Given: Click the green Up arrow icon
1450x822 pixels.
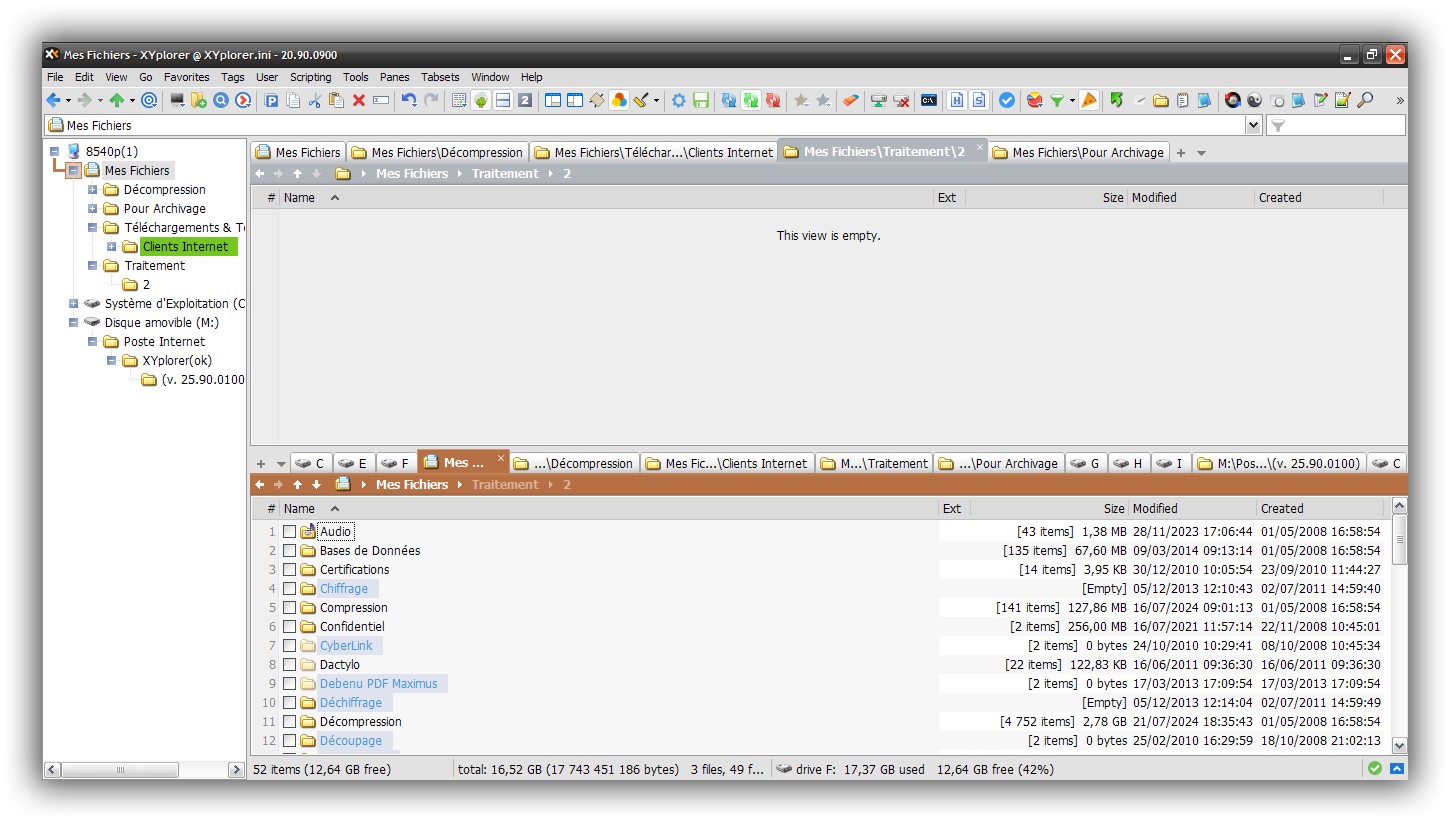Looking at the screenshot, I should coord(117,100).
